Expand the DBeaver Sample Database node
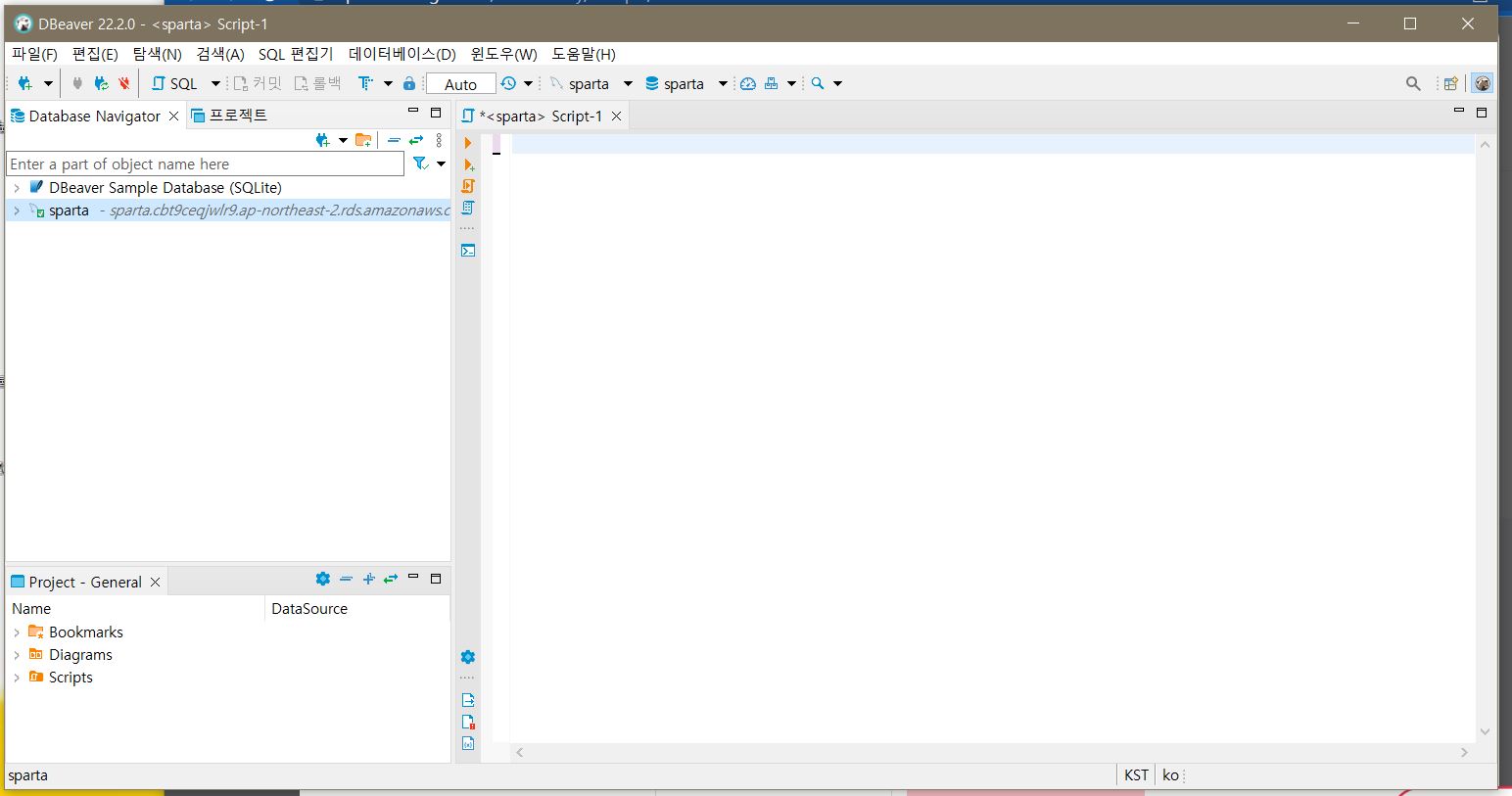 coord(17,188)
